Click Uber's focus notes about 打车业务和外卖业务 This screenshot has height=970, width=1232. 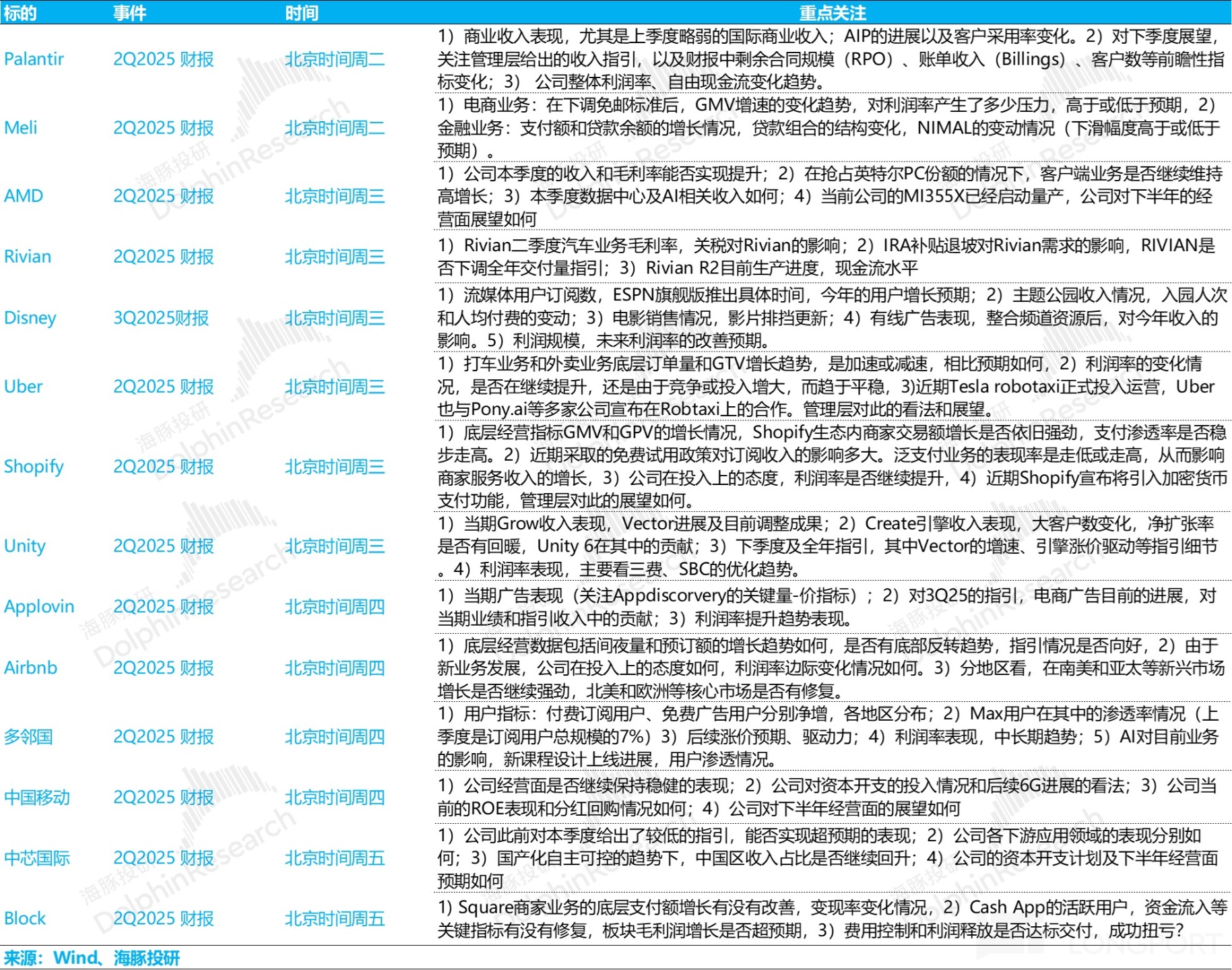[x=826, y=387]
